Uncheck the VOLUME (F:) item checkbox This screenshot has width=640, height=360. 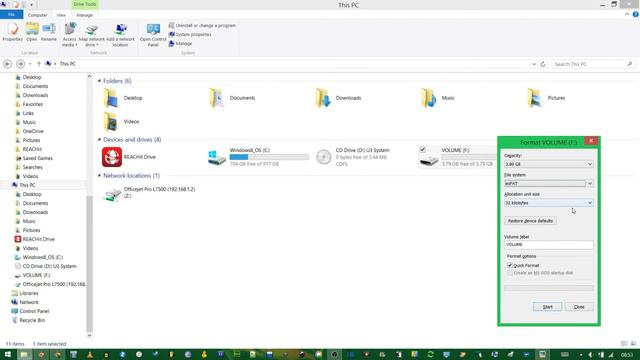point(423,150)
